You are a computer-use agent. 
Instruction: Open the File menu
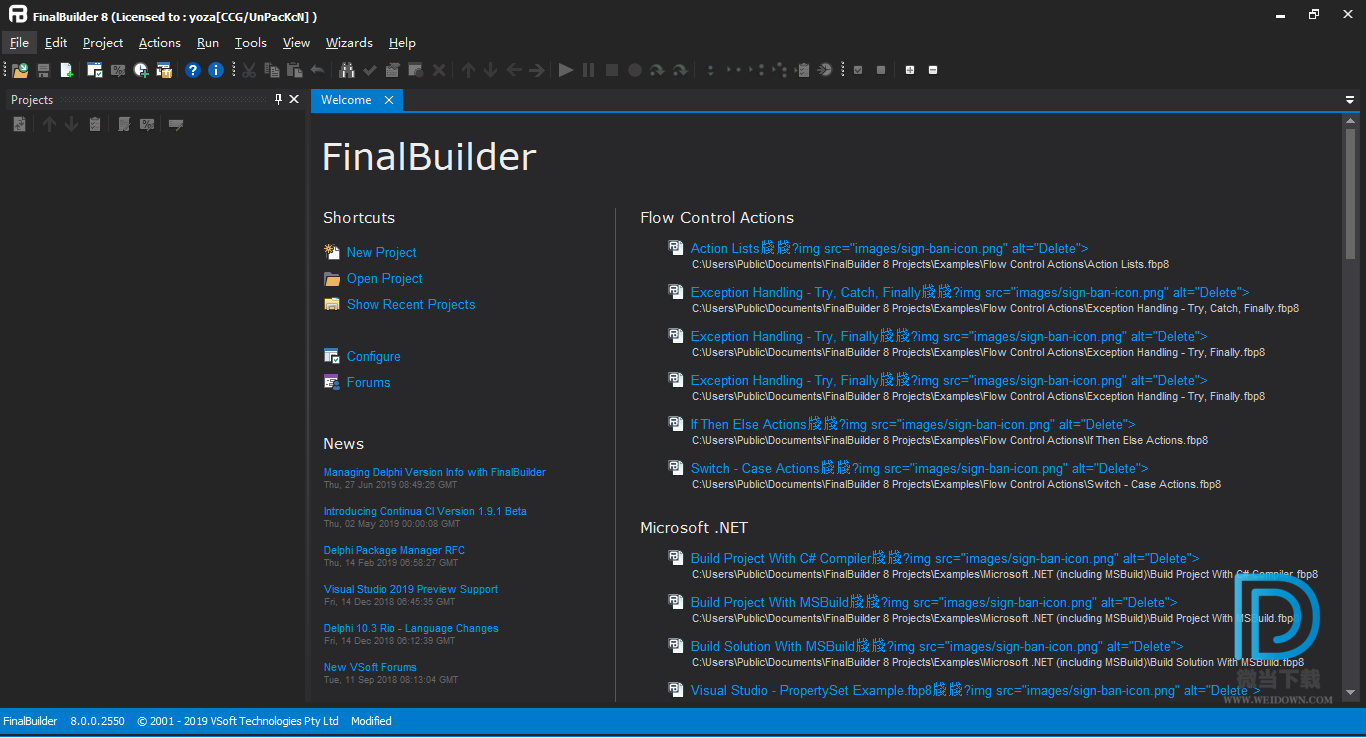19,43
